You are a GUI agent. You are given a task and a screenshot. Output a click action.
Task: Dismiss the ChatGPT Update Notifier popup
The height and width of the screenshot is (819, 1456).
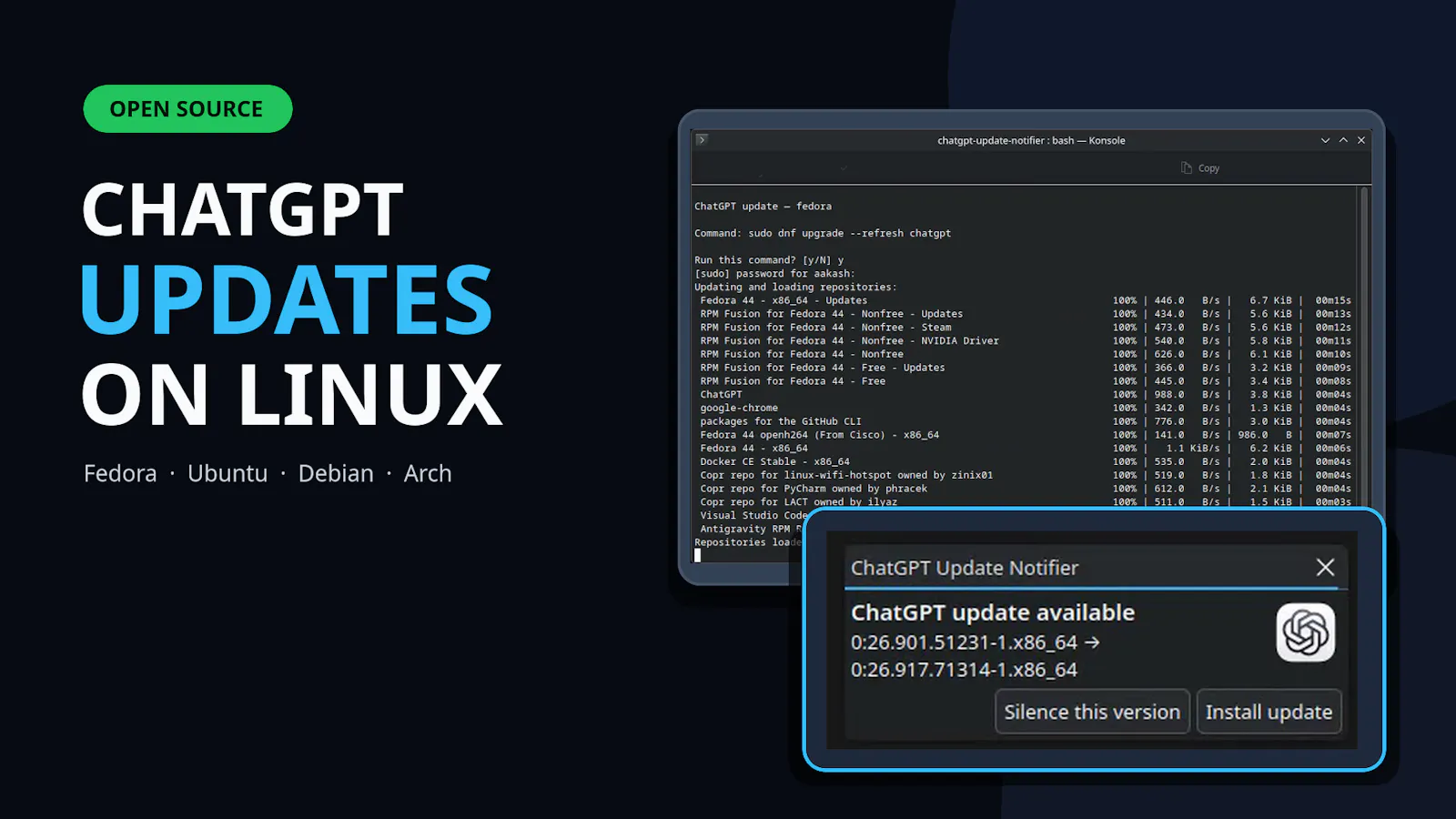pos(1325,567)
